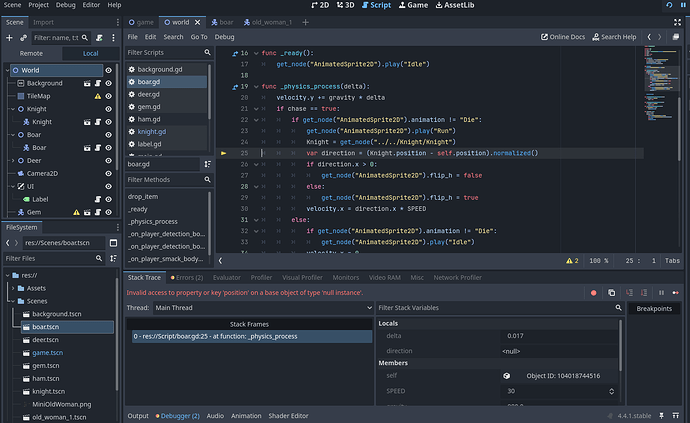Instantiate child scene link icon

point(23,38)
